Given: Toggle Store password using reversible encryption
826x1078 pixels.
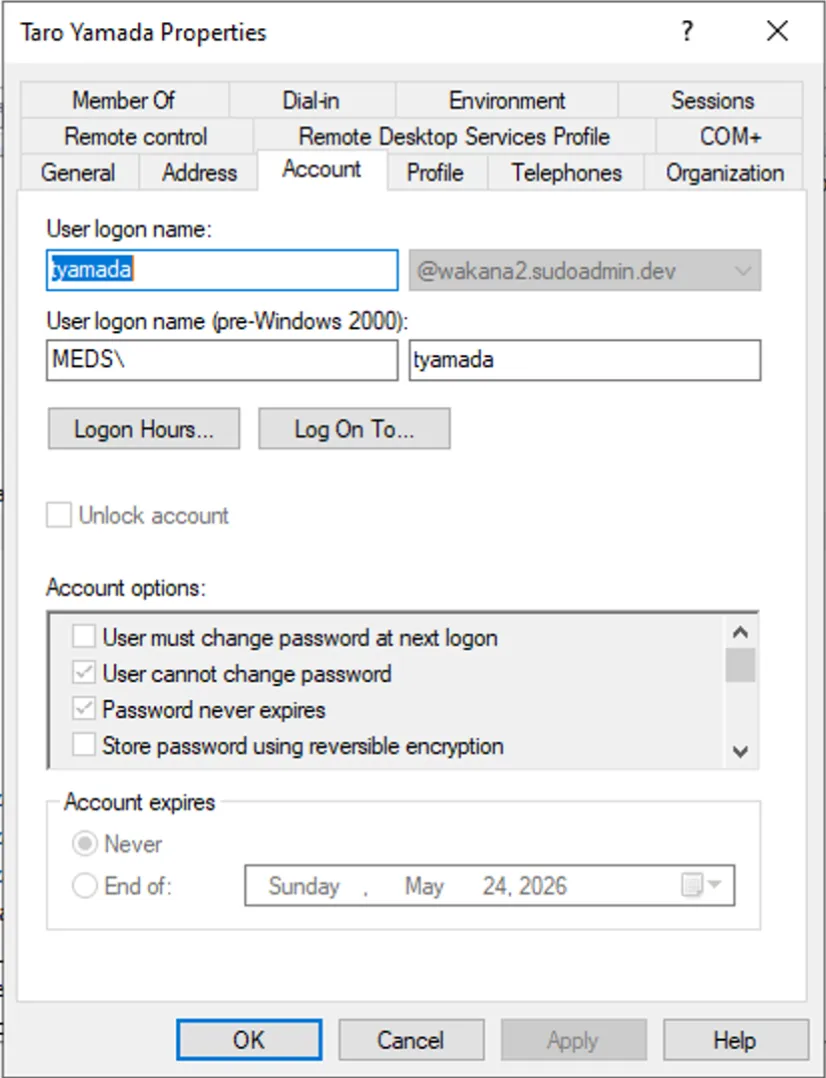Looking at the screenshot, I should point(86,745).
